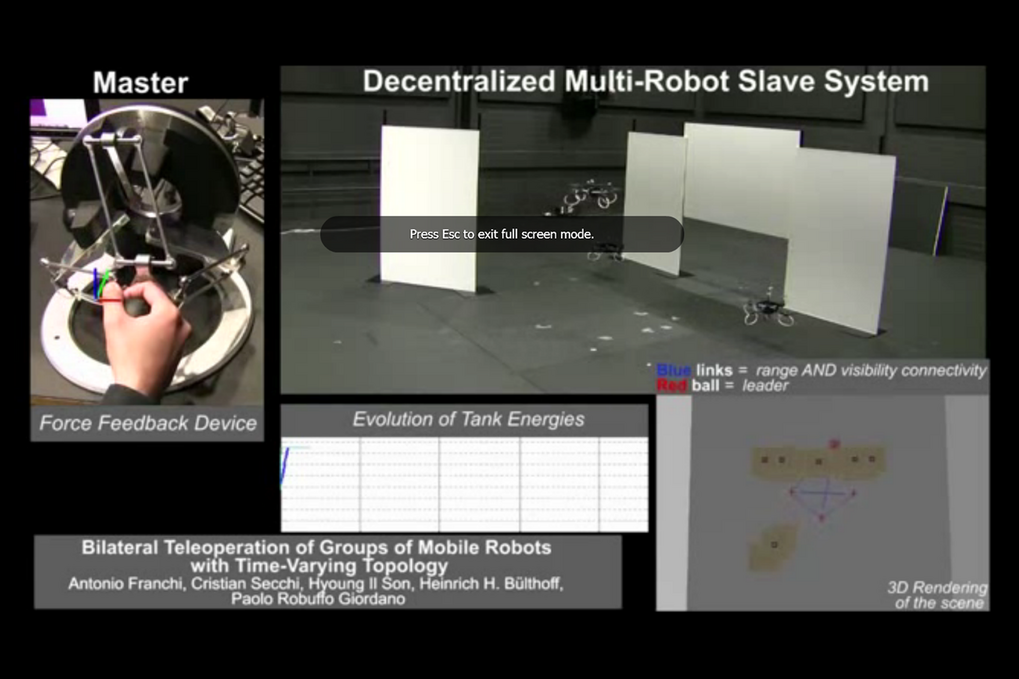1019x679 pixels.
Task: Click the 'Master' heading text
Action: [x=140, y=83]
